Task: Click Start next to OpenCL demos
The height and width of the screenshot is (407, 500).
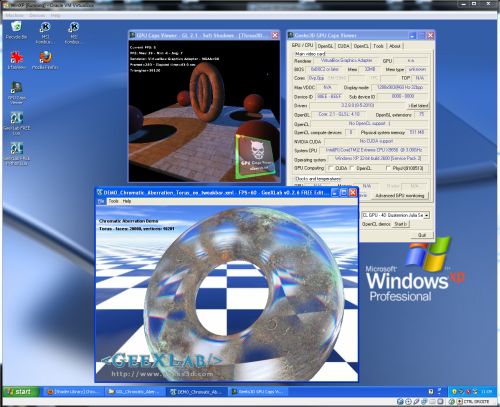Action: [401, 224]
